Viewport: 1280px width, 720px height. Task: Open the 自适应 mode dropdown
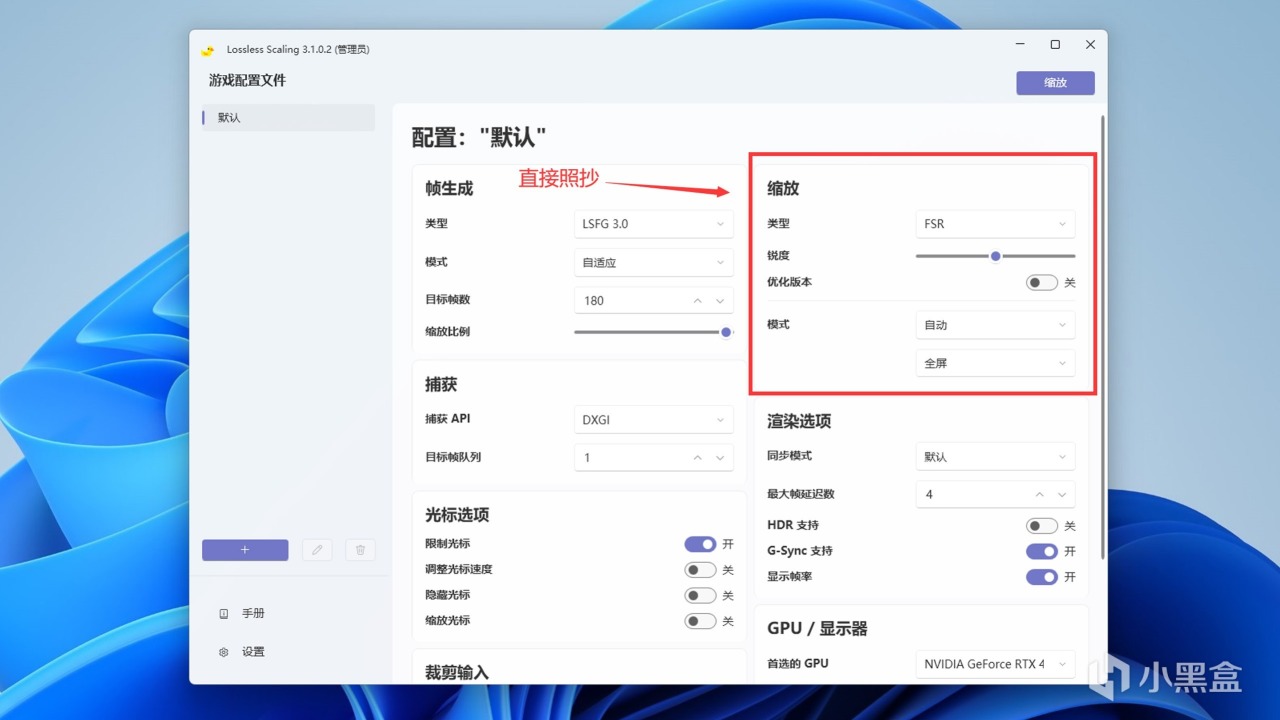point(654,263)
